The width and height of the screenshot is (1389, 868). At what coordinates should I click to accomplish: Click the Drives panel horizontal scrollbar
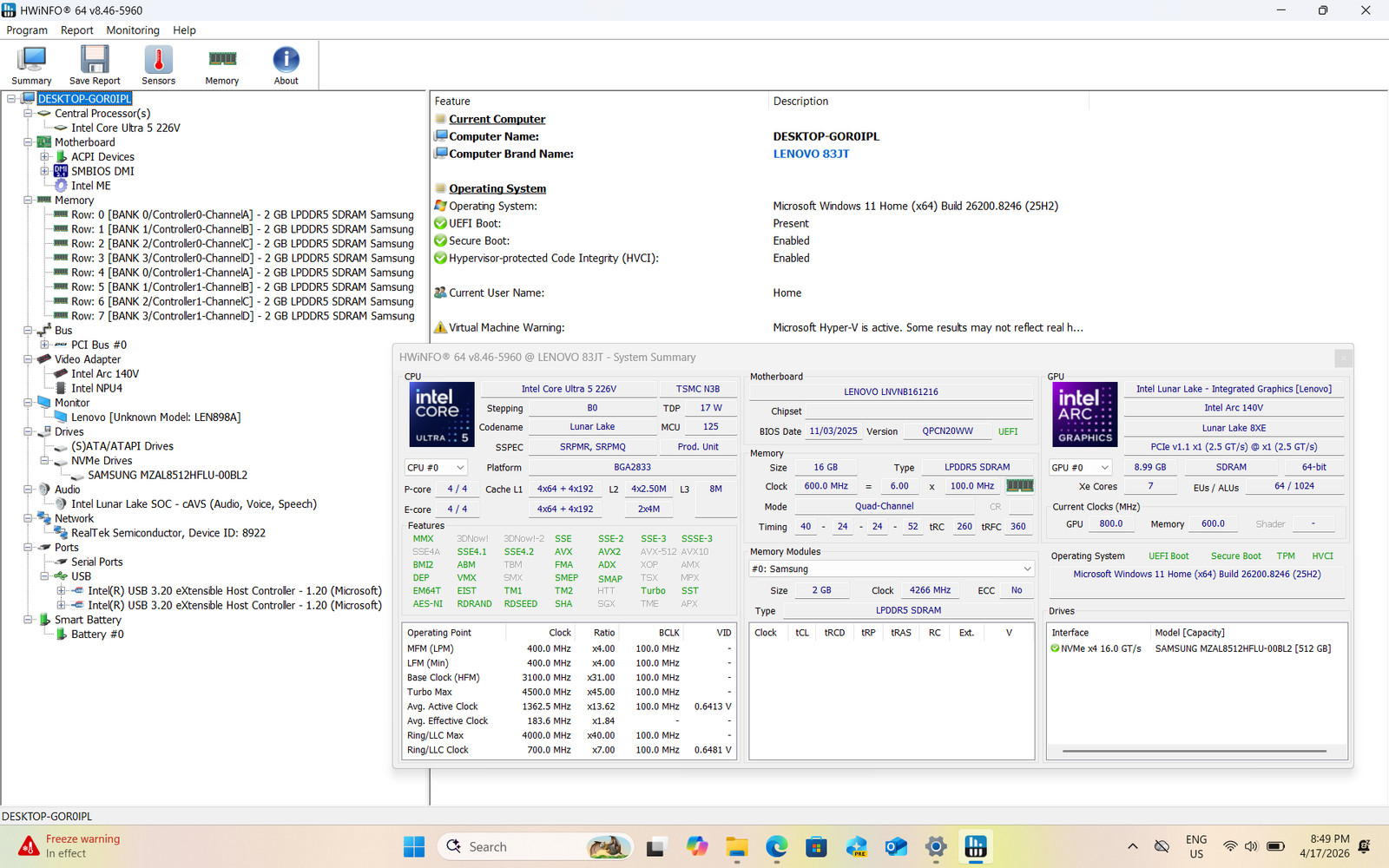[1194, 751]
